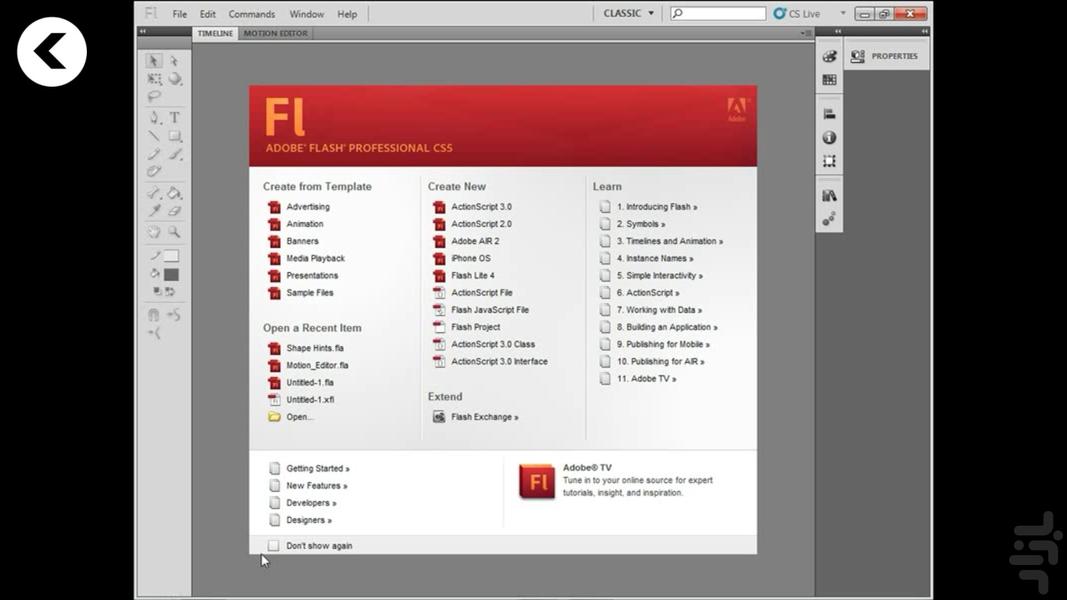Open the Swatches panel icon
This screenshot has height=600, width=1067.
tap(829, 80)
